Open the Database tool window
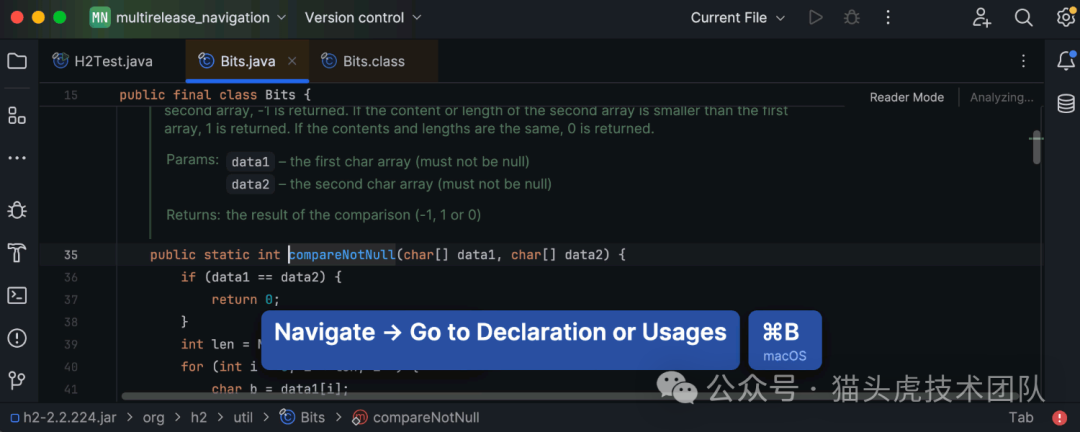The width and height of the screenshot is (1080, 432). click(x=1066, y=103)
